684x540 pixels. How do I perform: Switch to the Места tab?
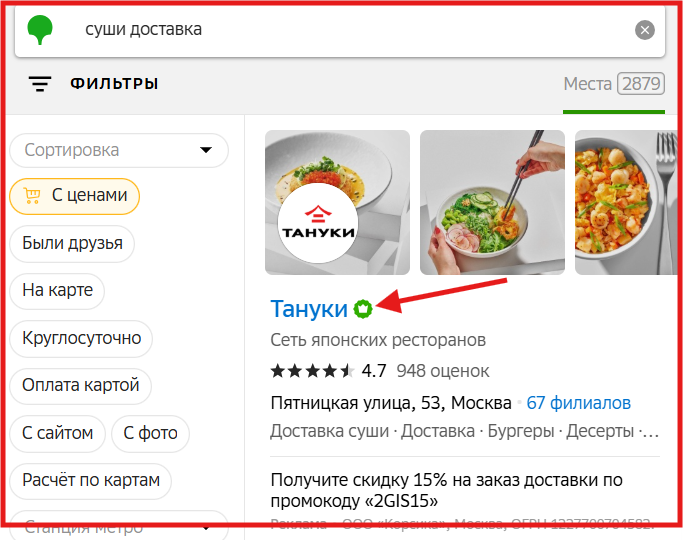[x=614, y=84]
